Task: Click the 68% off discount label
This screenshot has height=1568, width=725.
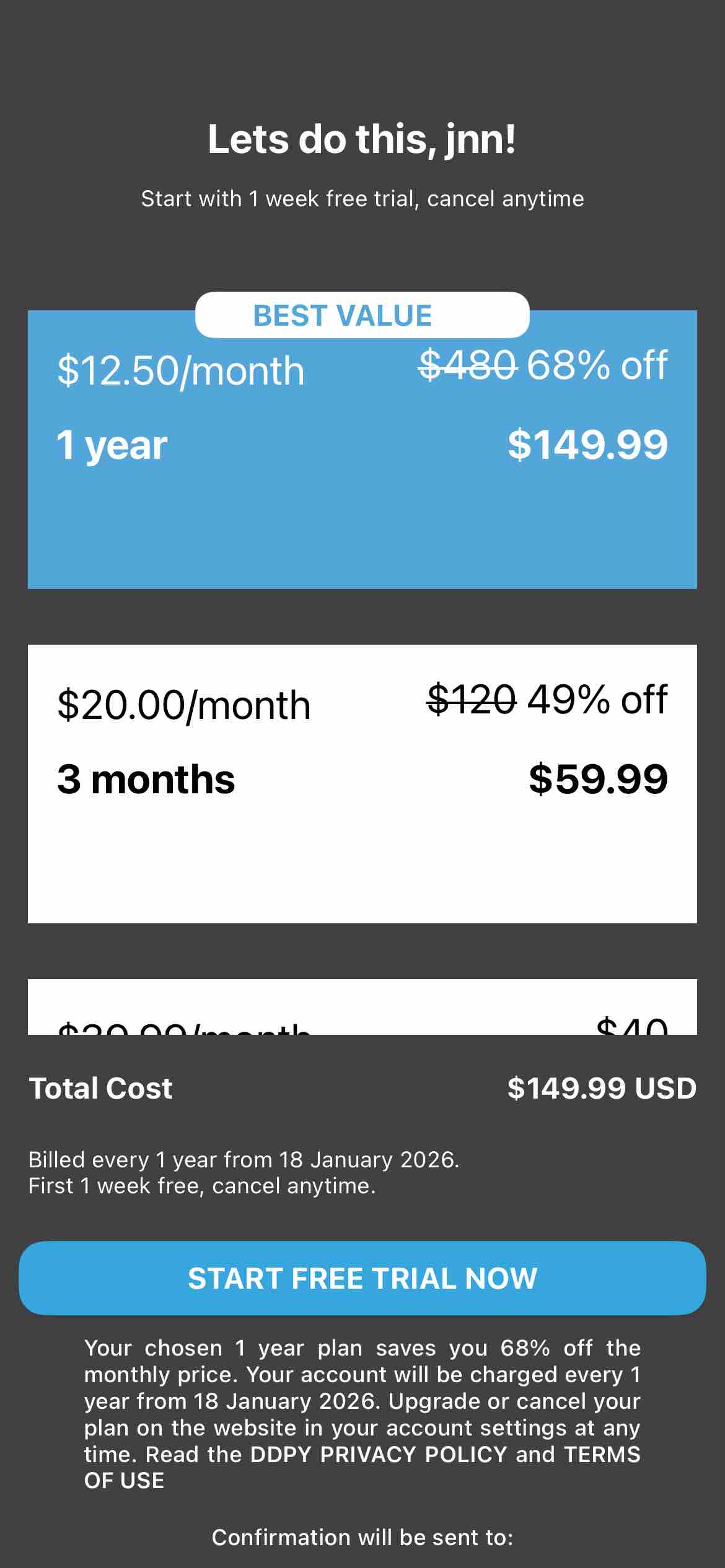Action: coord(597,365)
